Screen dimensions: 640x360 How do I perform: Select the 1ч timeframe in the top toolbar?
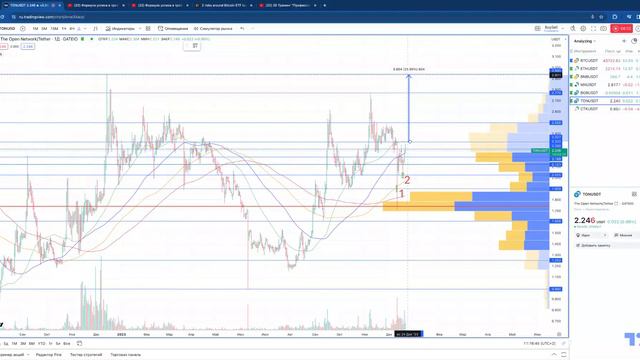coord(64,29)
